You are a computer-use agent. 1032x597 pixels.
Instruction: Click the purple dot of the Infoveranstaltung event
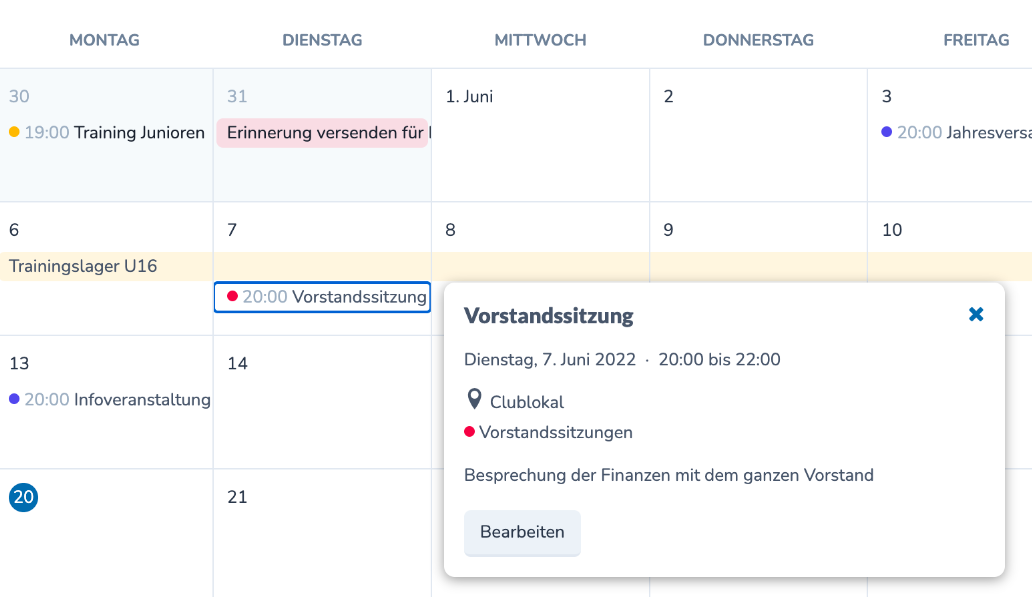(14, 399)
